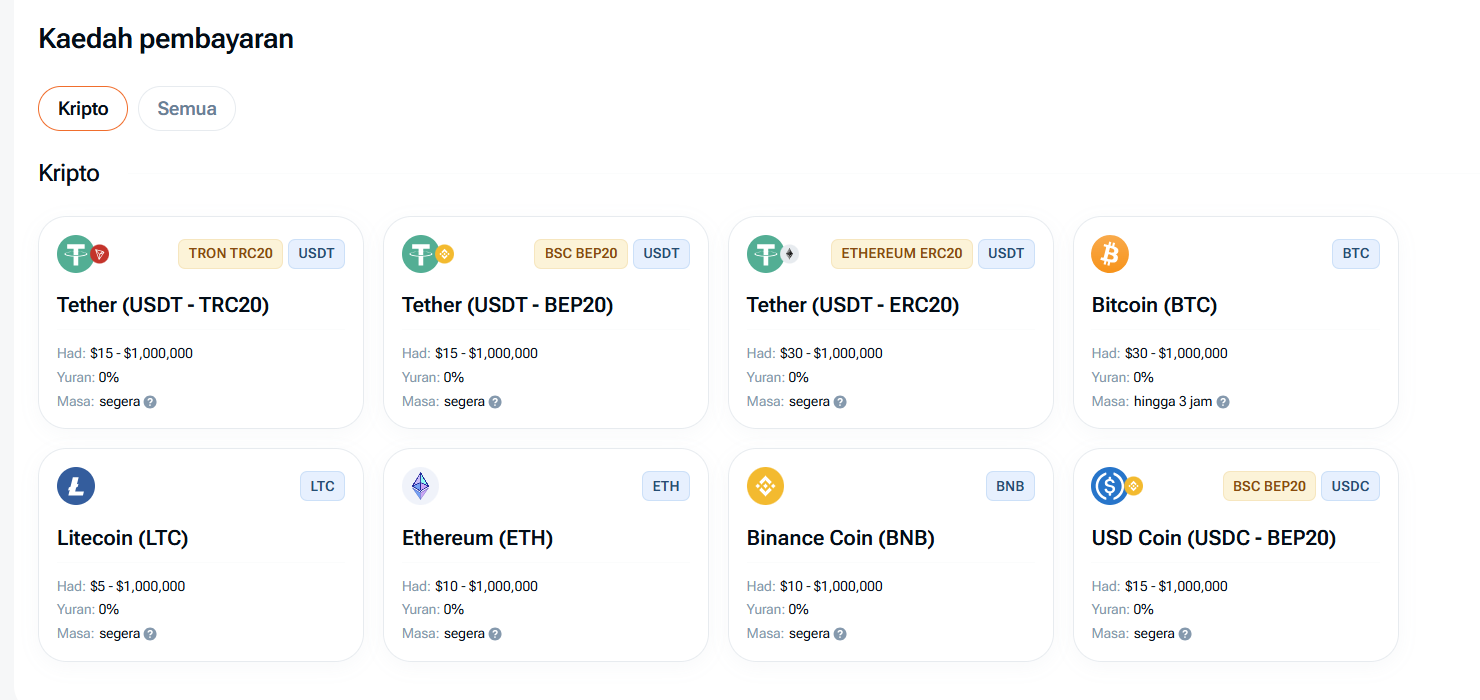Click the USD Coin BEP20 logo icon
This screenshot has height=700, width=1480.
[1117, 486]
